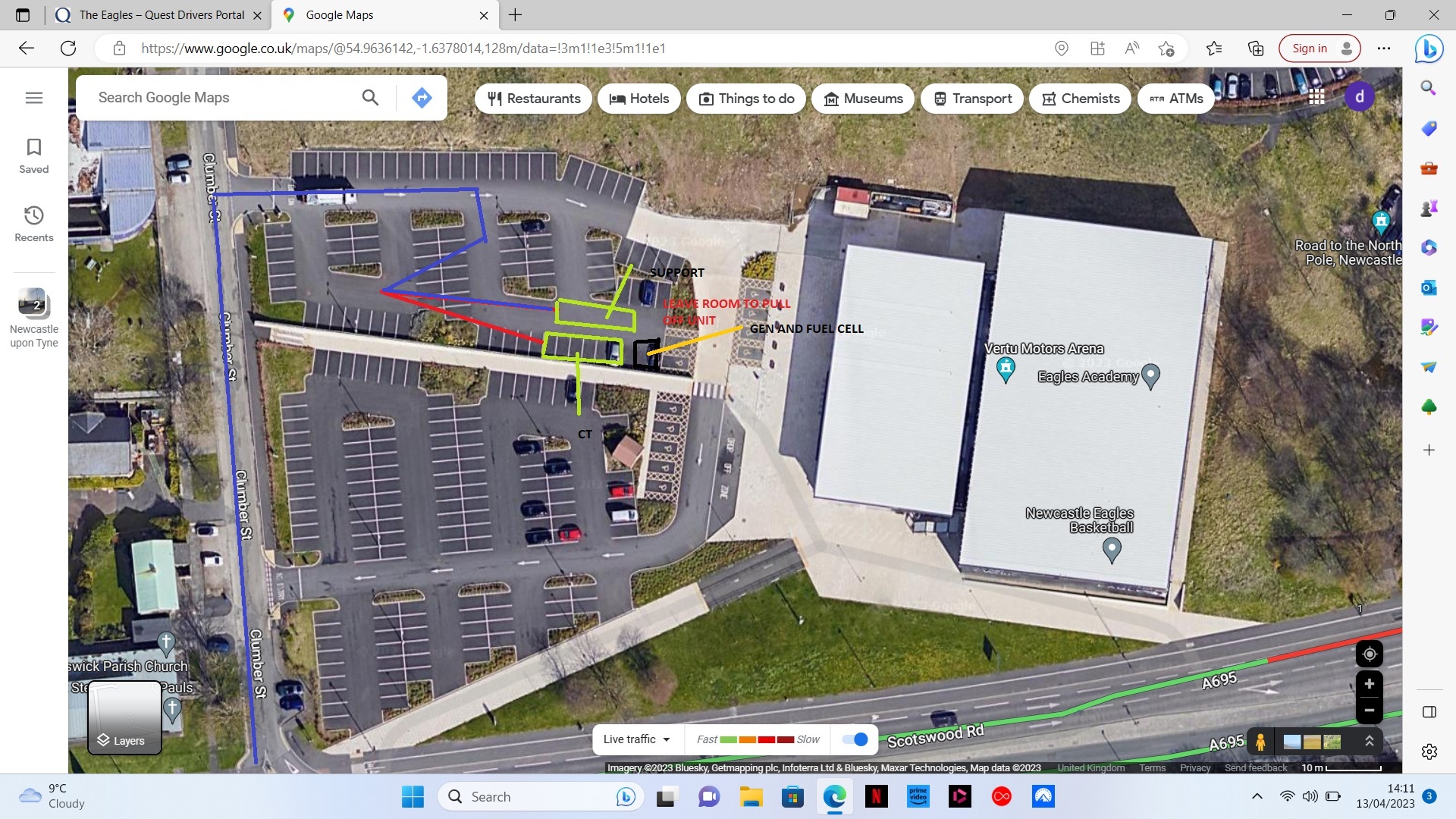Open the Layers map type thumbnail
This screenshot has height=819, width=1456.
(125, 717)
